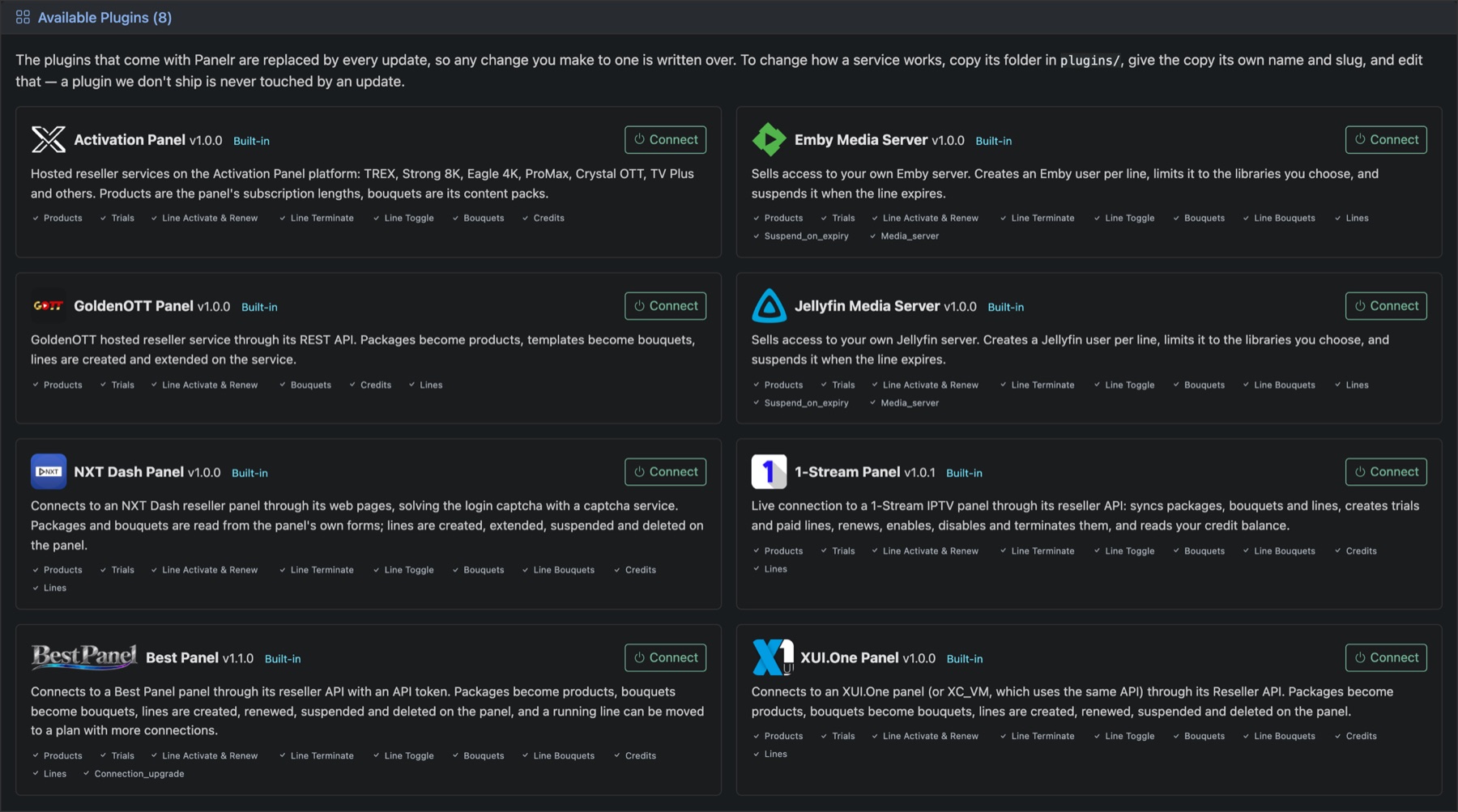Connect the XUI.One Panel plugin

[1386, 657]
